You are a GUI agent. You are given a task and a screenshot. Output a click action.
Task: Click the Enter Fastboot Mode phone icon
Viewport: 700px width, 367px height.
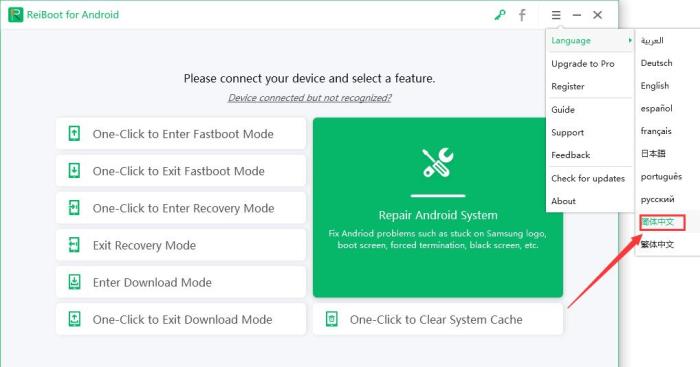[x=74, y=133]
